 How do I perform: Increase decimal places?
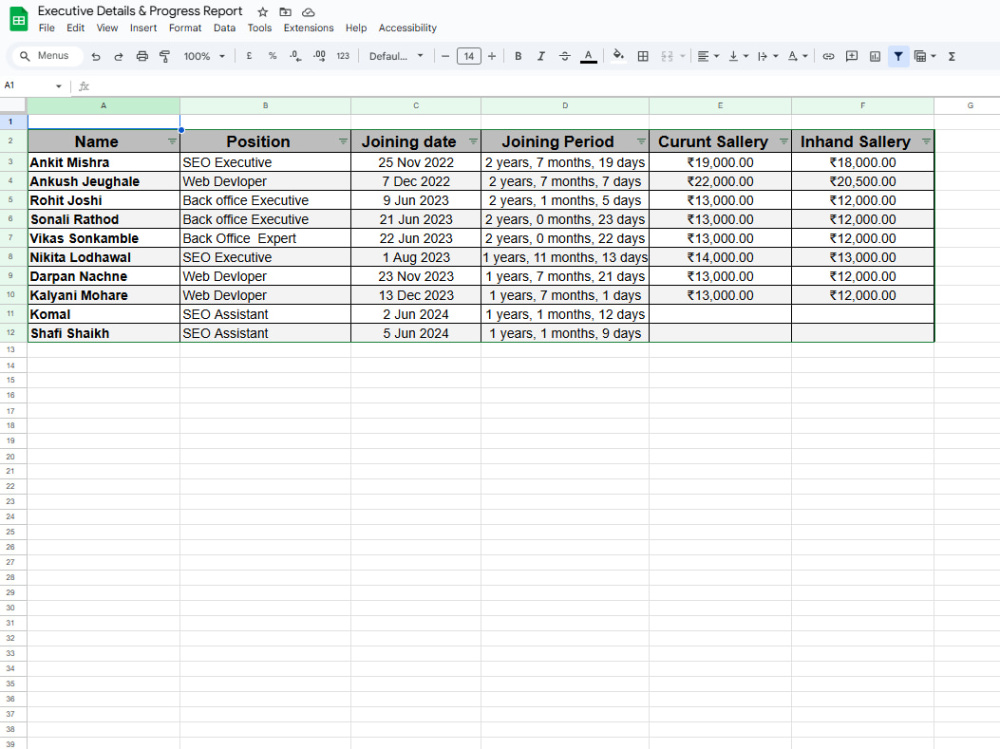[x=319, y=56]
